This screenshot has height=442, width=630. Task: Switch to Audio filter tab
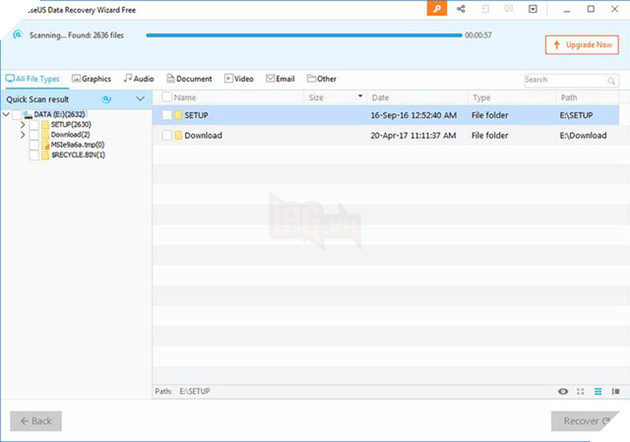click(x=139, y=79)
